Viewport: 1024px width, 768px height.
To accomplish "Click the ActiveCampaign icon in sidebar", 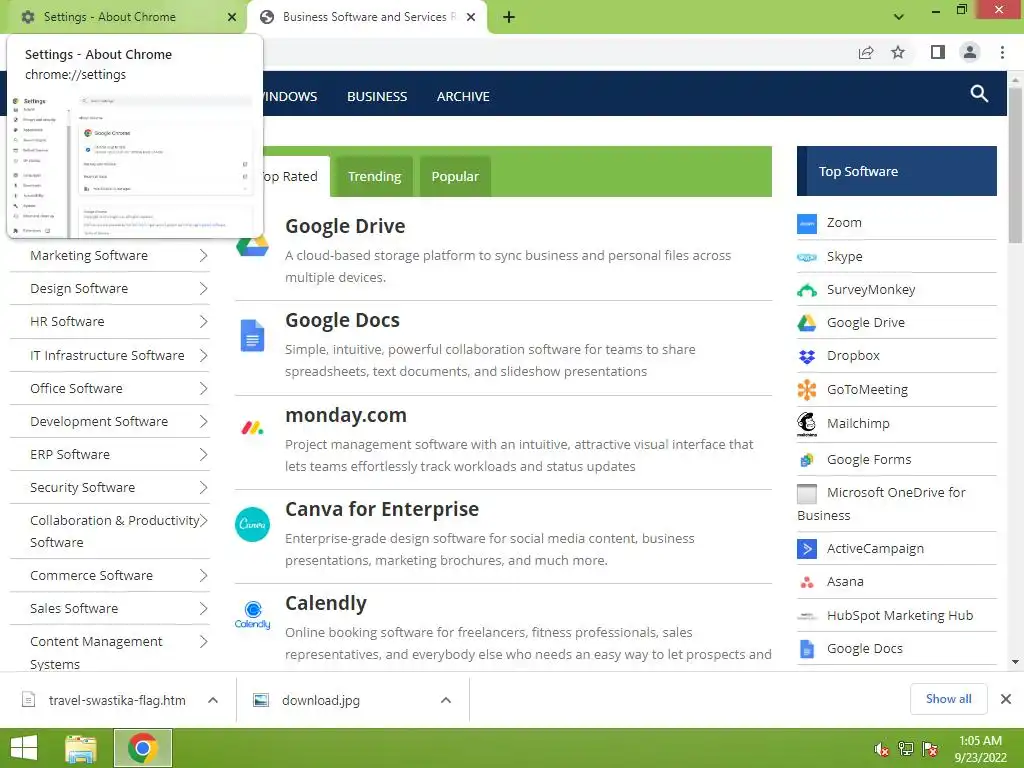I will click(x=807, y=549).
